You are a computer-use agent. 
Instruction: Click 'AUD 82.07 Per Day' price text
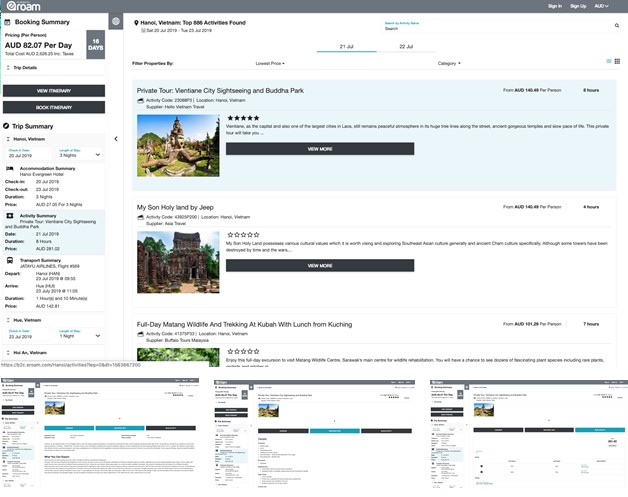point(38,45)
